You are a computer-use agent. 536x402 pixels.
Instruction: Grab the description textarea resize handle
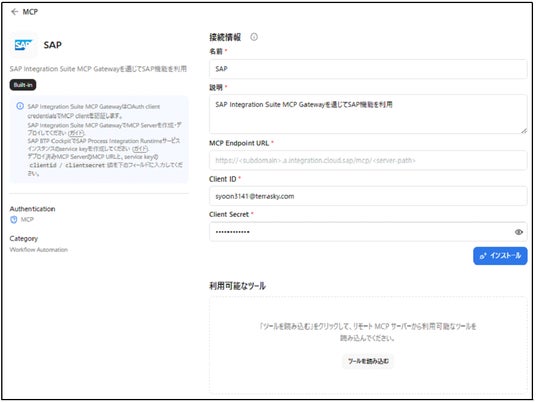tap(524, 131)
